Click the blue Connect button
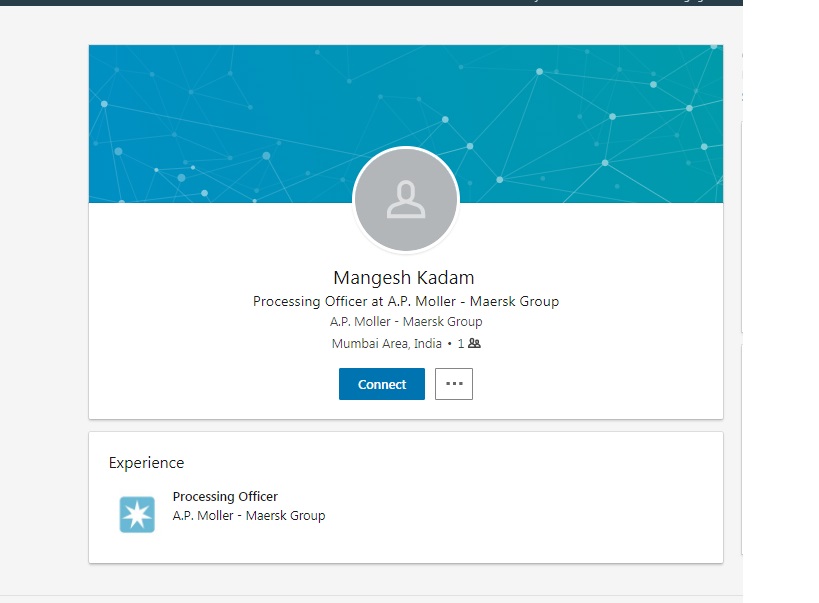This screenshot has height=603, width=819. (x=382, y=384)
